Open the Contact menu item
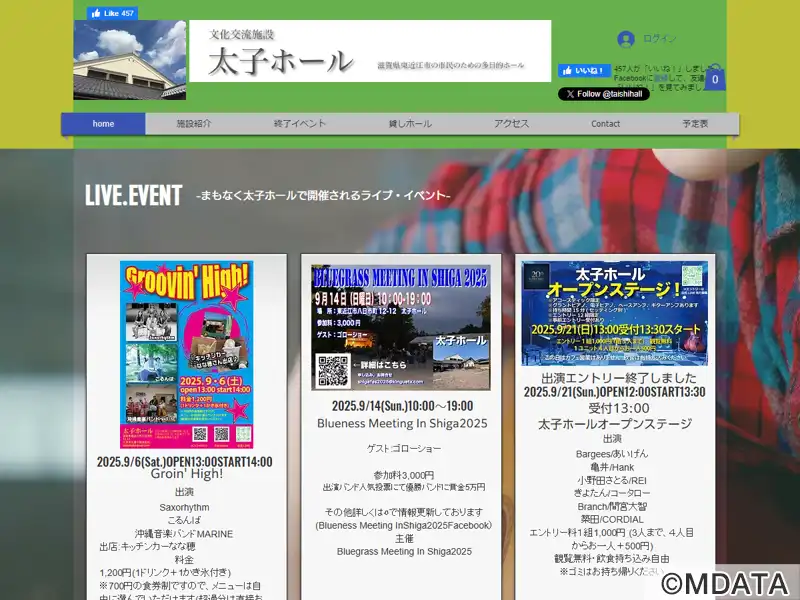This screenshot has width=800, height=600. 605,124
